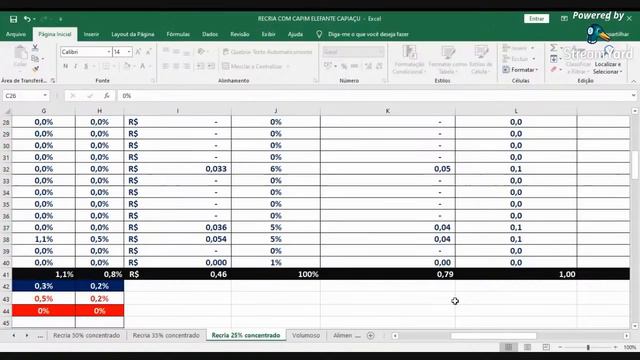Apply comma thousands separator style
Viewport: 640px width, 360px height.
pyautogui.click(x=354, y=66)
